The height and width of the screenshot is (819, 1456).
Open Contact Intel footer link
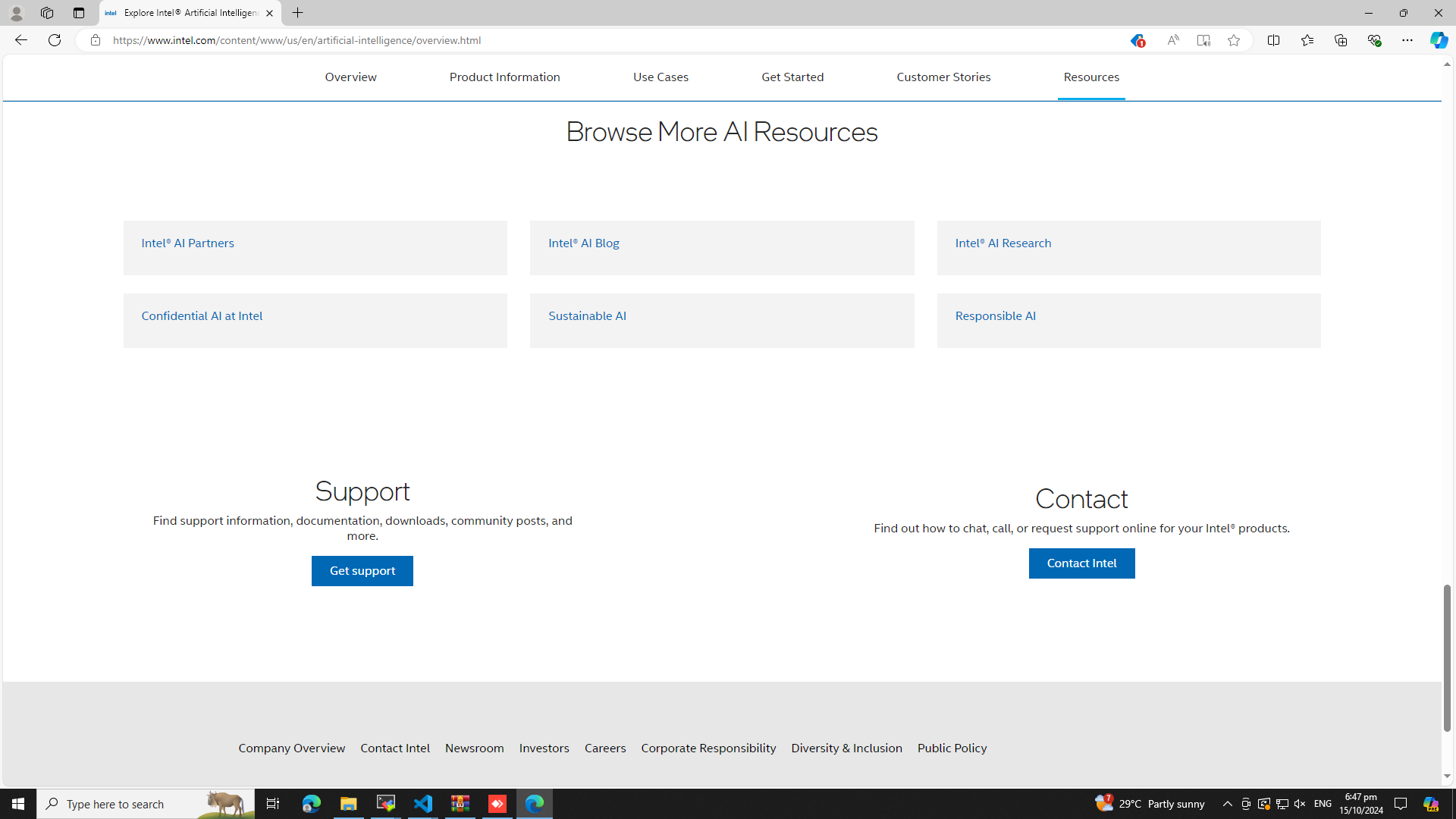coord(395,748)
